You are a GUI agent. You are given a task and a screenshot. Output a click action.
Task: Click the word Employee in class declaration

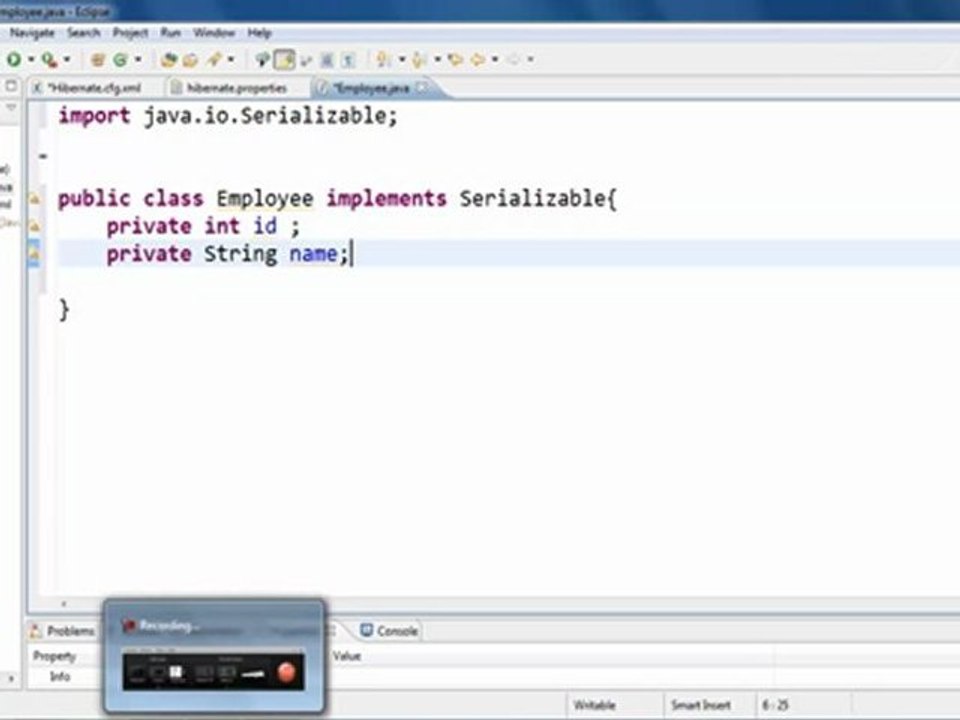pos(264,198)
